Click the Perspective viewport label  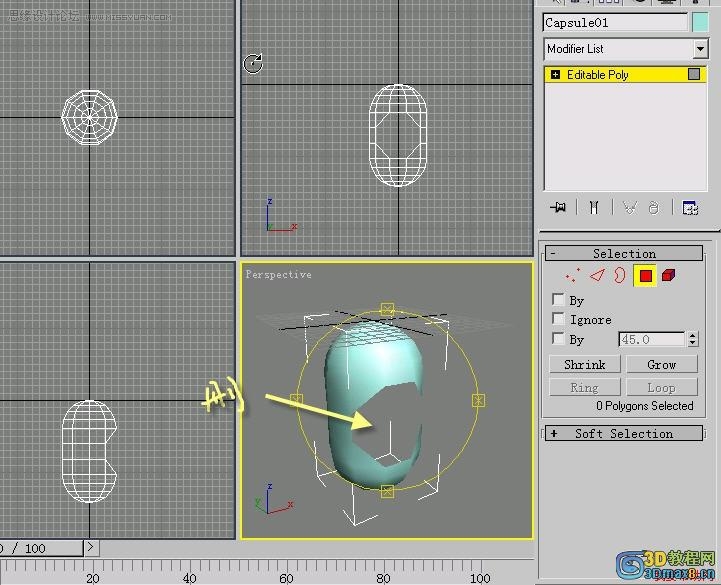(x=279, y=275)
